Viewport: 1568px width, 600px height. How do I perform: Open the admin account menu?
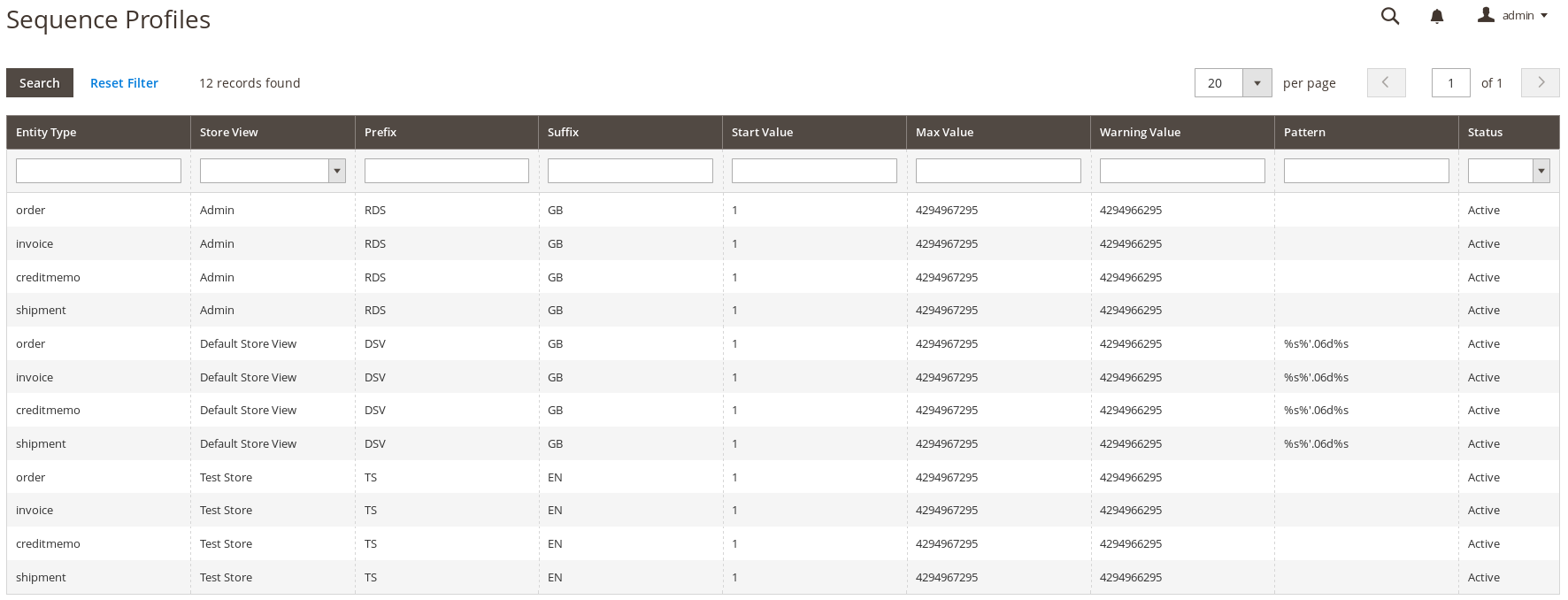point(1512,15)
